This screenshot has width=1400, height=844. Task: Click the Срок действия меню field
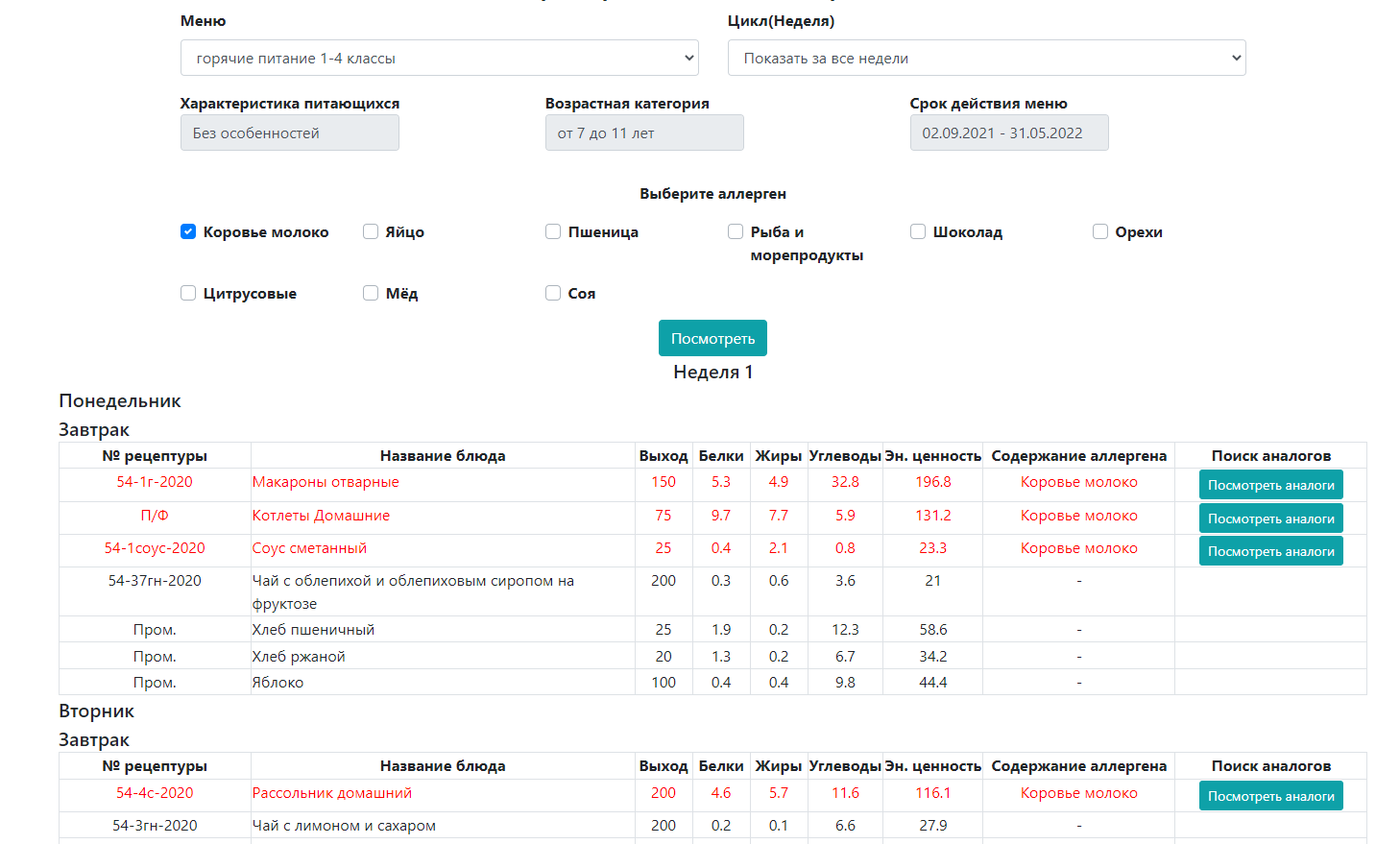1008,132
